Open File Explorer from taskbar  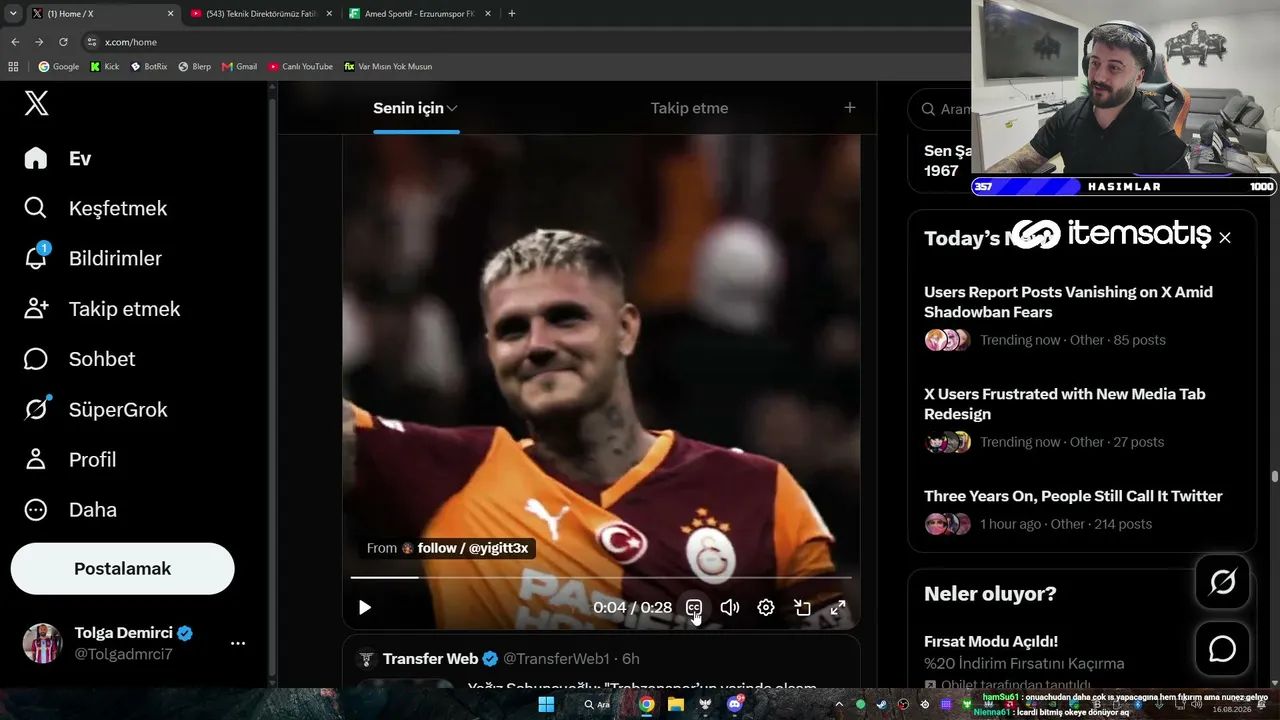676,704
